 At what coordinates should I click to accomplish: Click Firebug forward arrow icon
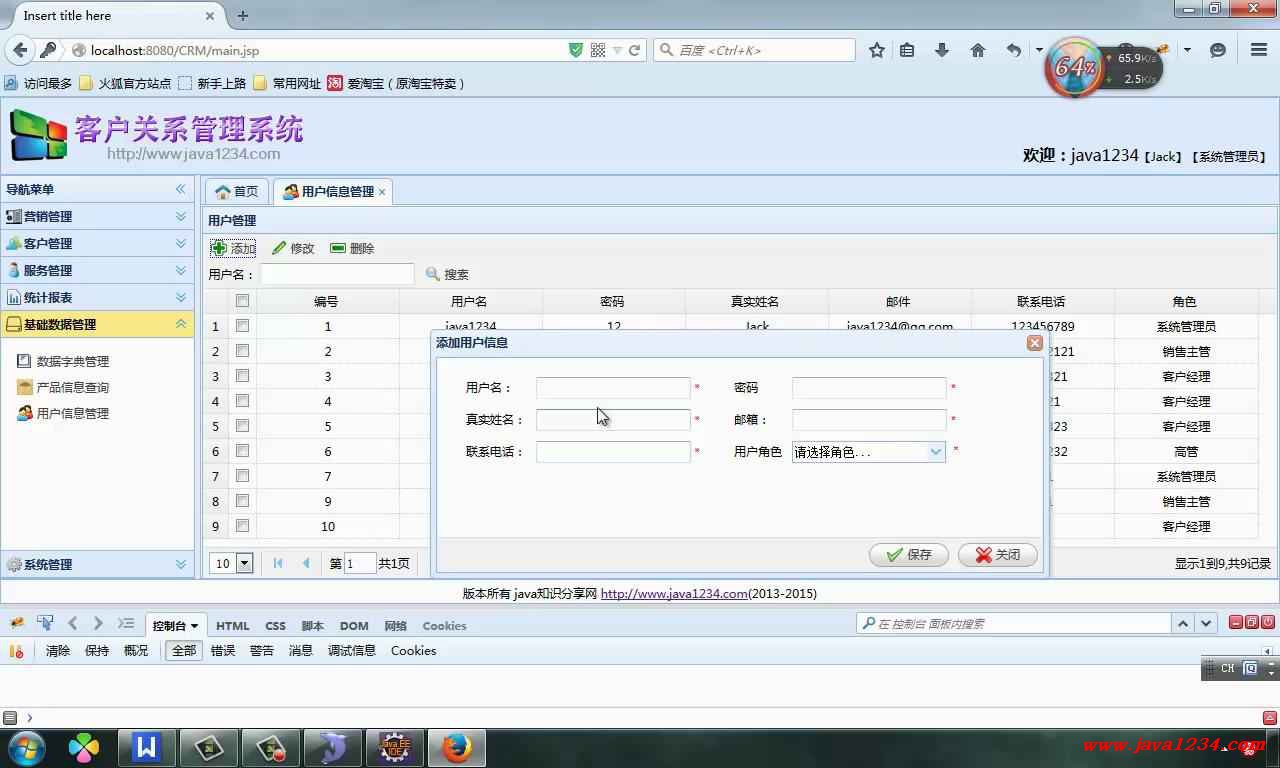coord(98,623)
